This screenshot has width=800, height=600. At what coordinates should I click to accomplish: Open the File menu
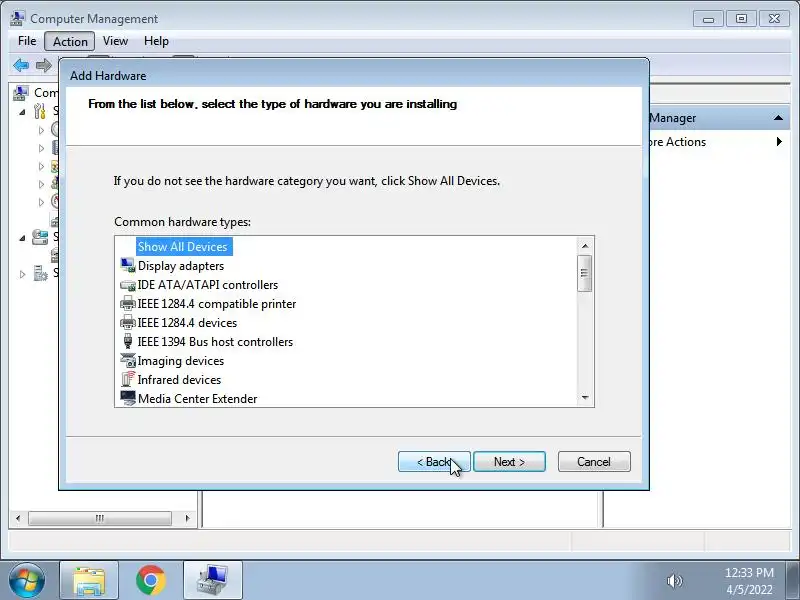coord(27,41)
